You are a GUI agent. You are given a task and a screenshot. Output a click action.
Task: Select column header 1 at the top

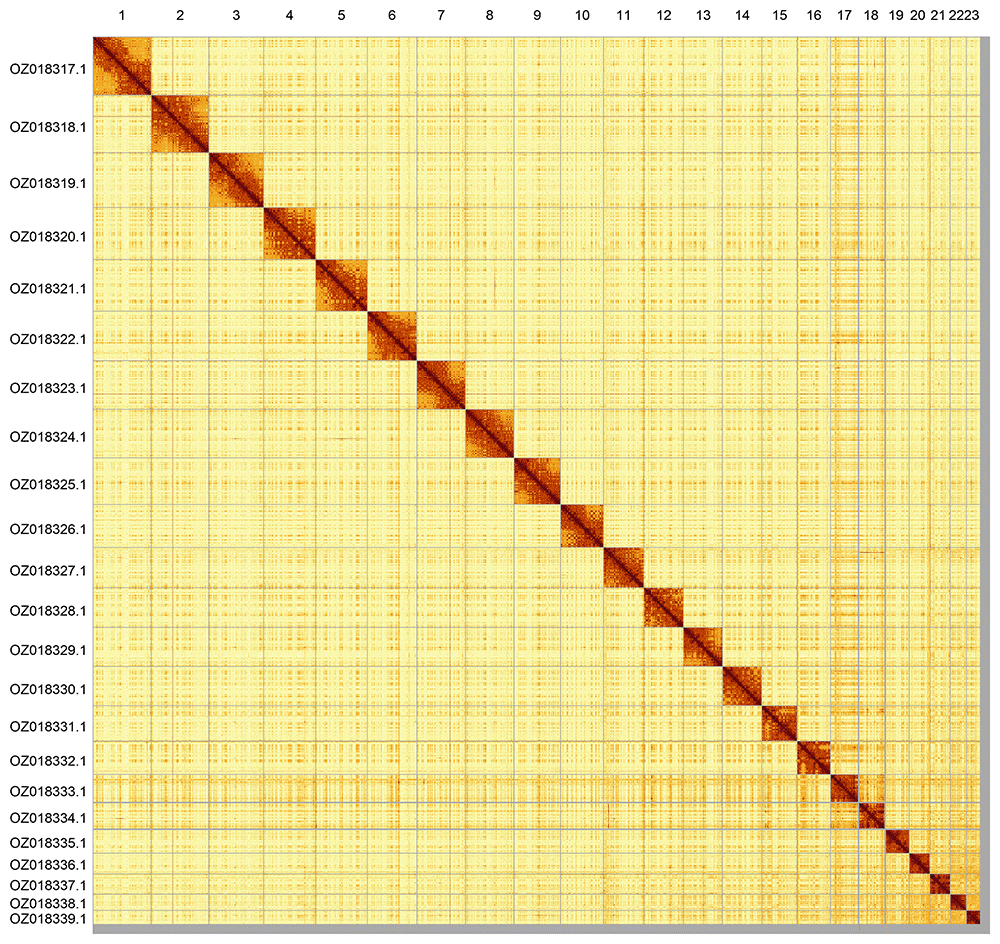click(121, 15)
